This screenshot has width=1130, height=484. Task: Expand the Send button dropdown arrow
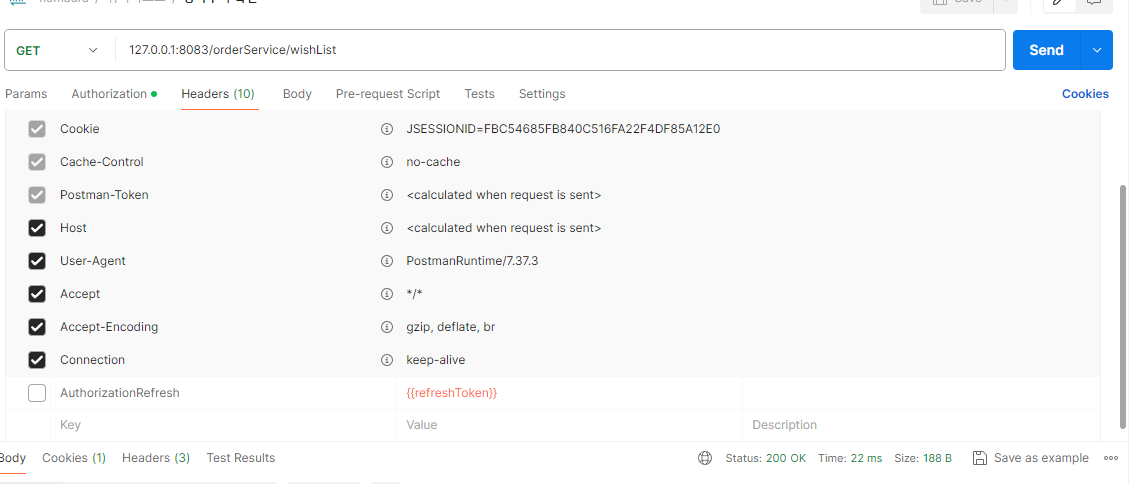click(1097, 50)
